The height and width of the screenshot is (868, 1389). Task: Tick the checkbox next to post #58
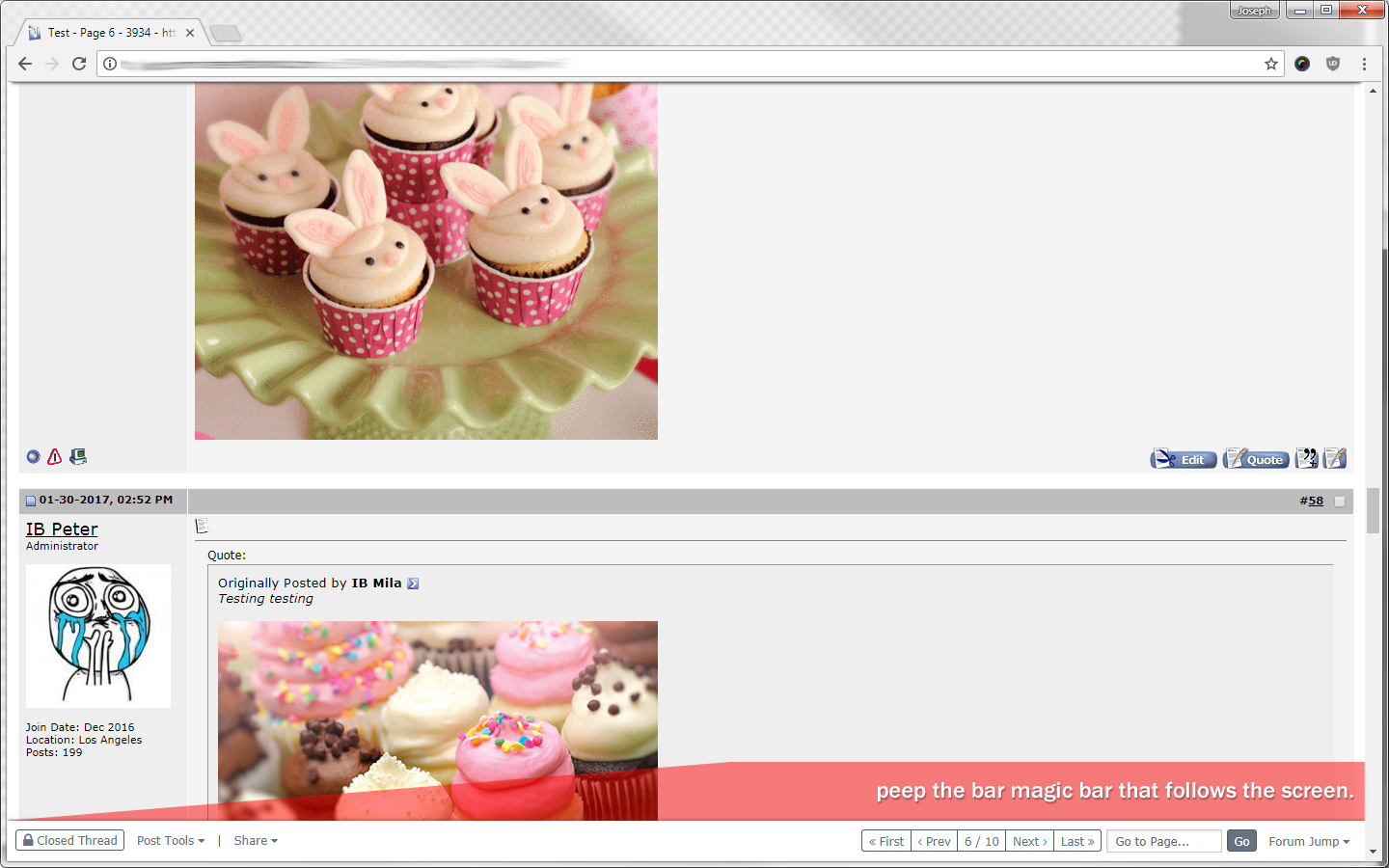pos(1340,502)
